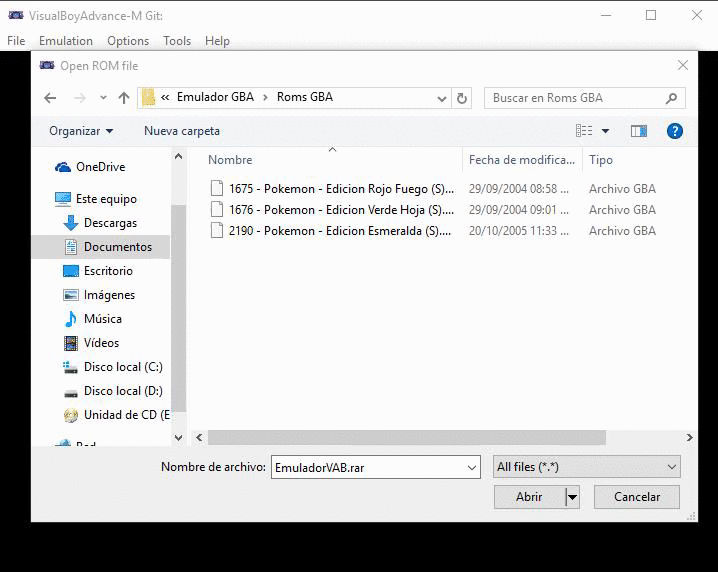Image resolution: width=718 pixels, height=572 pixels.
Task: Open the Vídeos folder
Action: (101, 343)
